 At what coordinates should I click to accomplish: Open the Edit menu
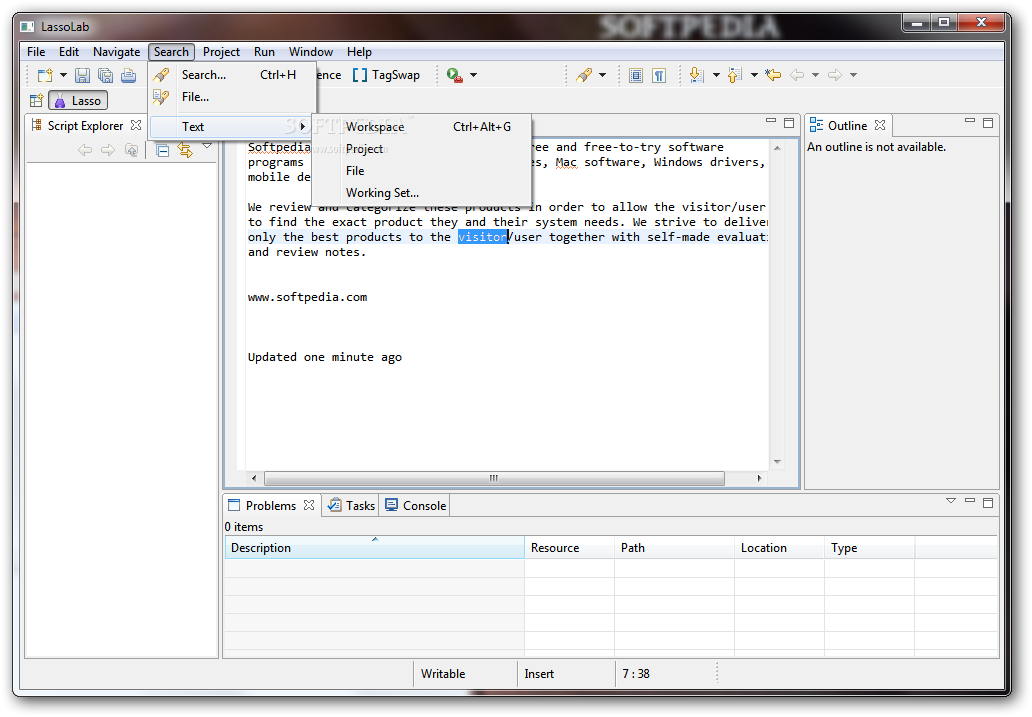click(68, 52)
